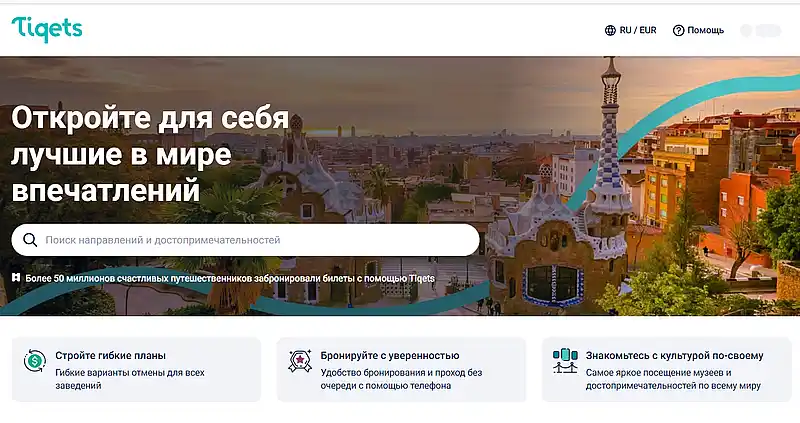Click Удобство бронирования description text
The height and width of the screenshot is (423, 800).
coord(401,379)
